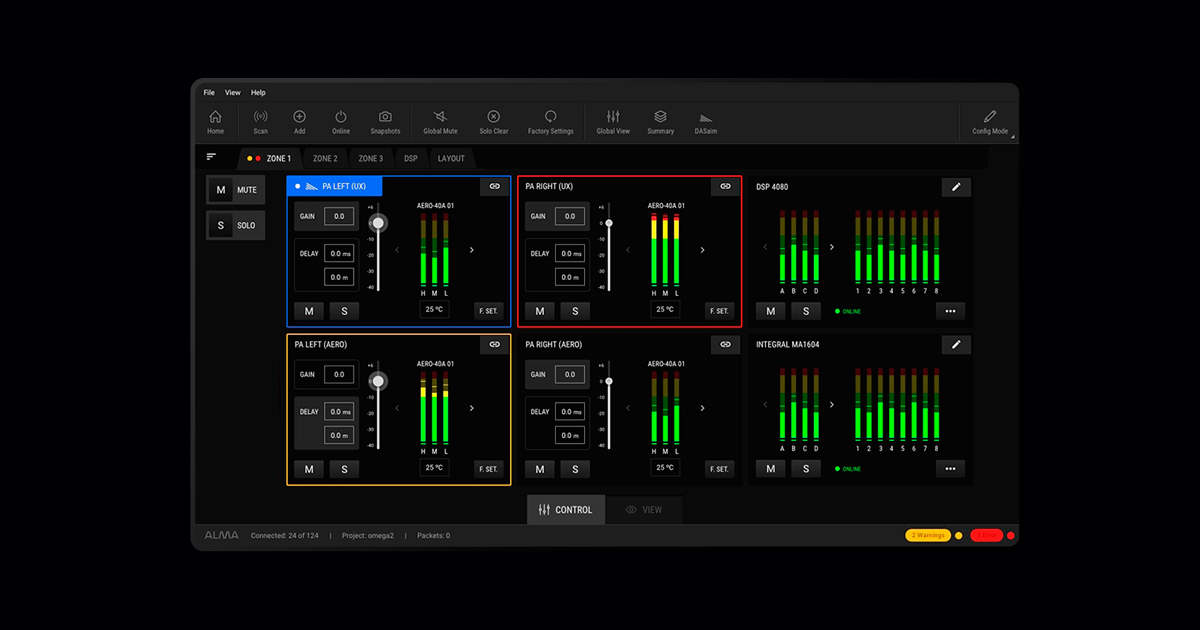The image size is (1200, 630).
Task: Select the VIEW mode button
Action: tap(644, 510)
